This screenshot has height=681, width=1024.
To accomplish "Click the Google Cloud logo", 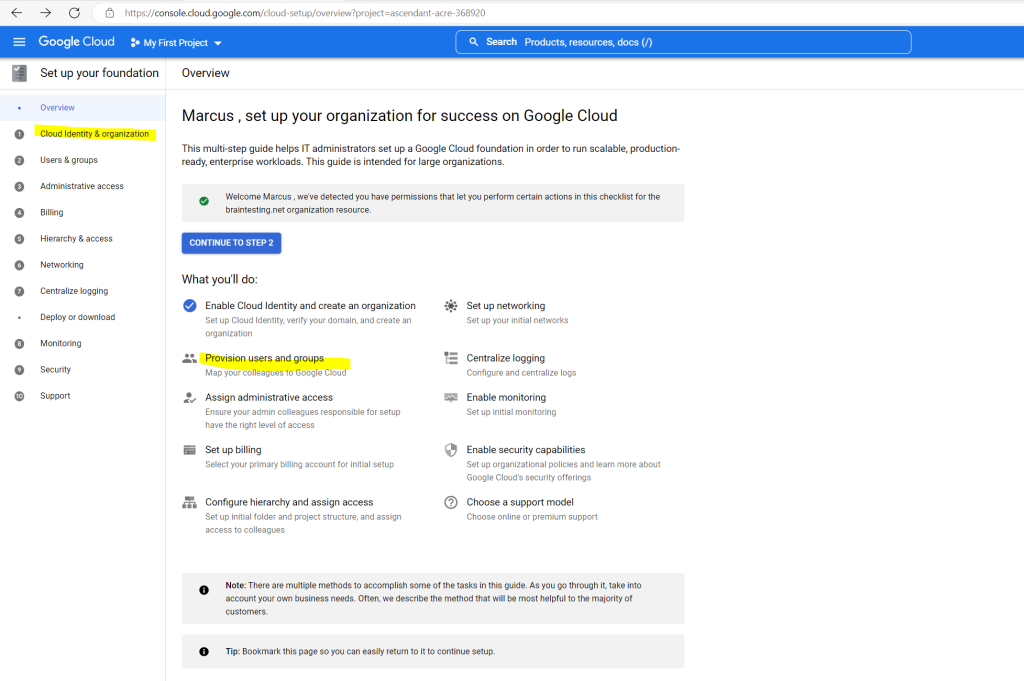I will coord(76,42).
